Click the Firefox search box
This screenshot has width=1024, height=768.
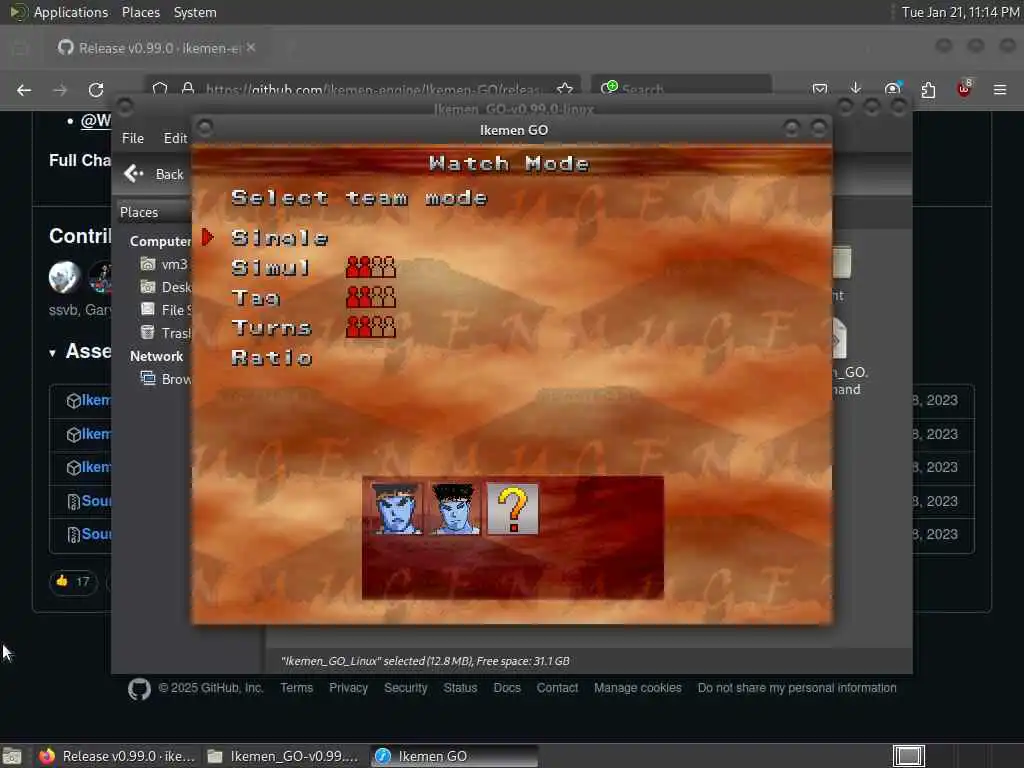pos(682,88)
